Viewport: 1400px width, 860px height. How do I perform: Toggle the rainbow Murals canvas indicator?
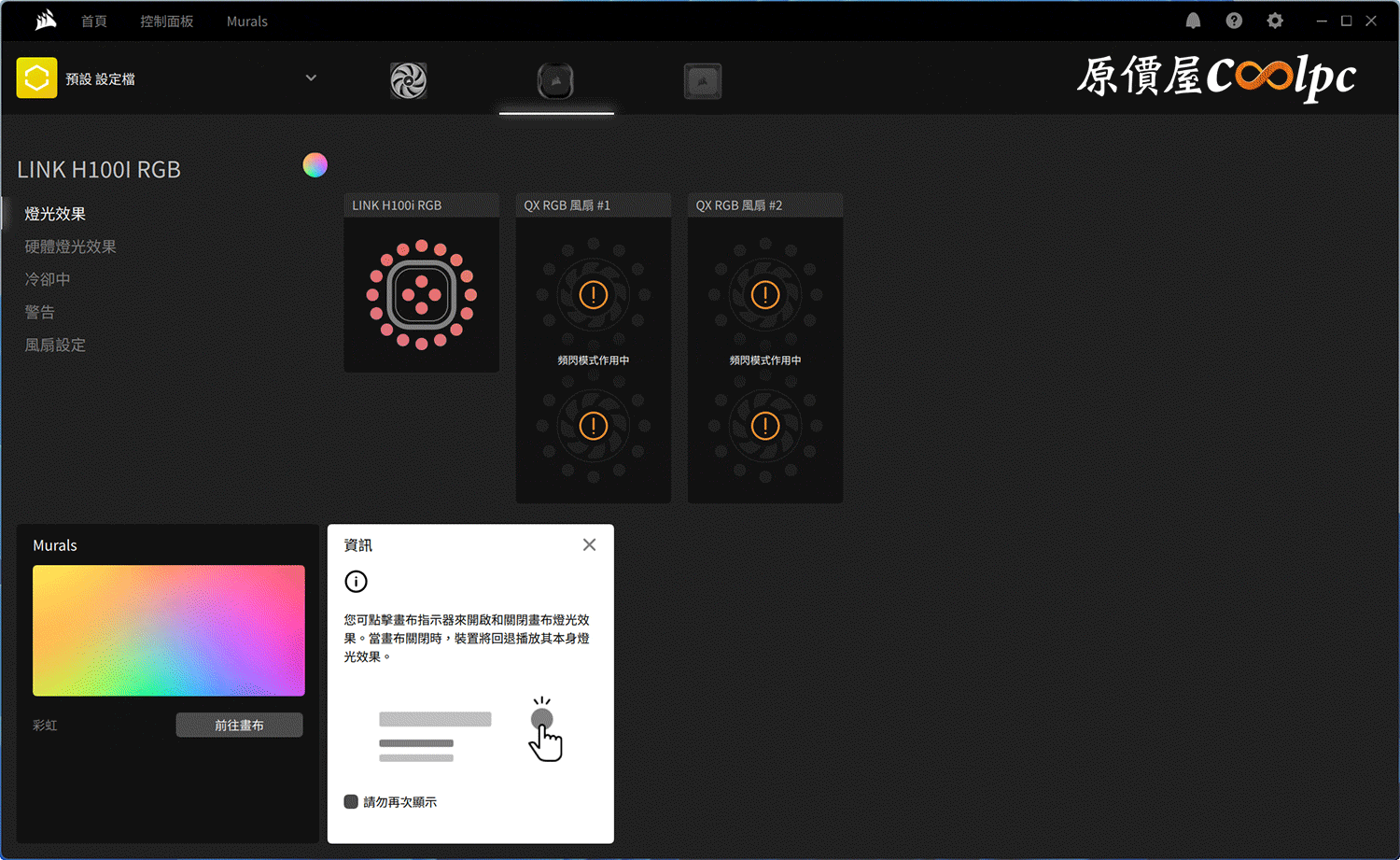pos(315,165)
